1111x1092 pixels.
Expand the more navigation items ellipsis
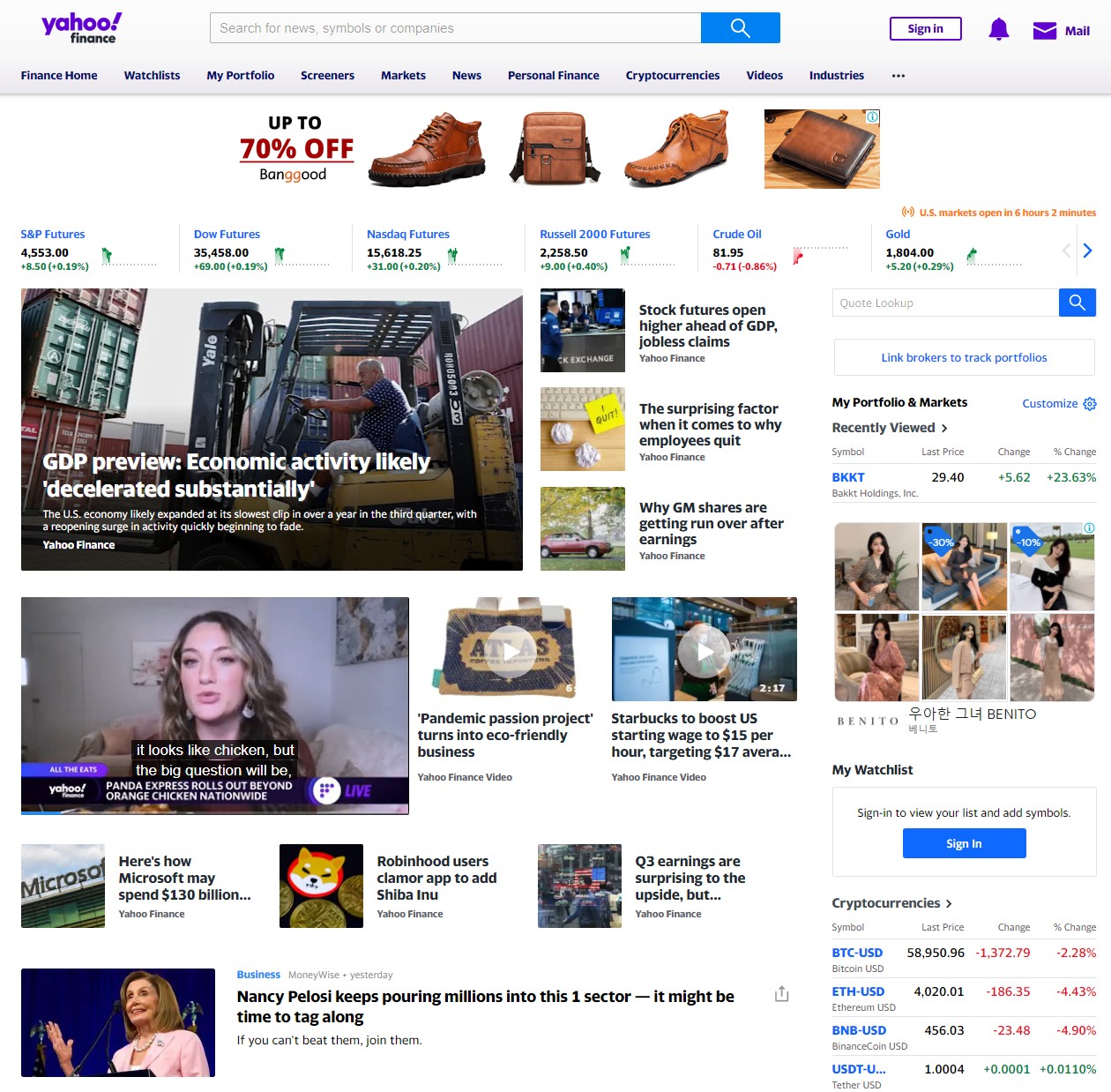[898, 76]
